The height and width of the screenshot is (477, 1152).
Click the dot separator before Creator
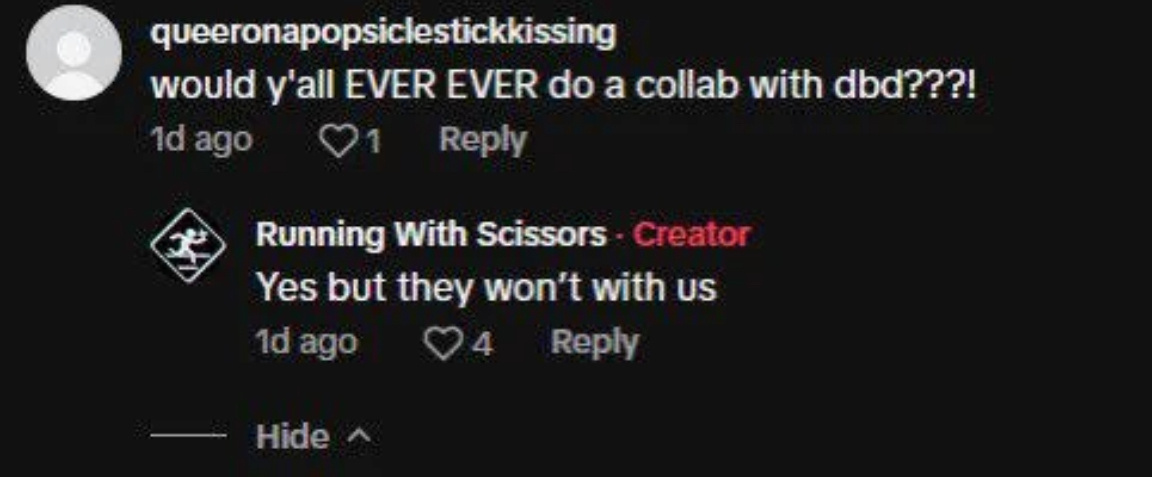(x=620, y=237)
